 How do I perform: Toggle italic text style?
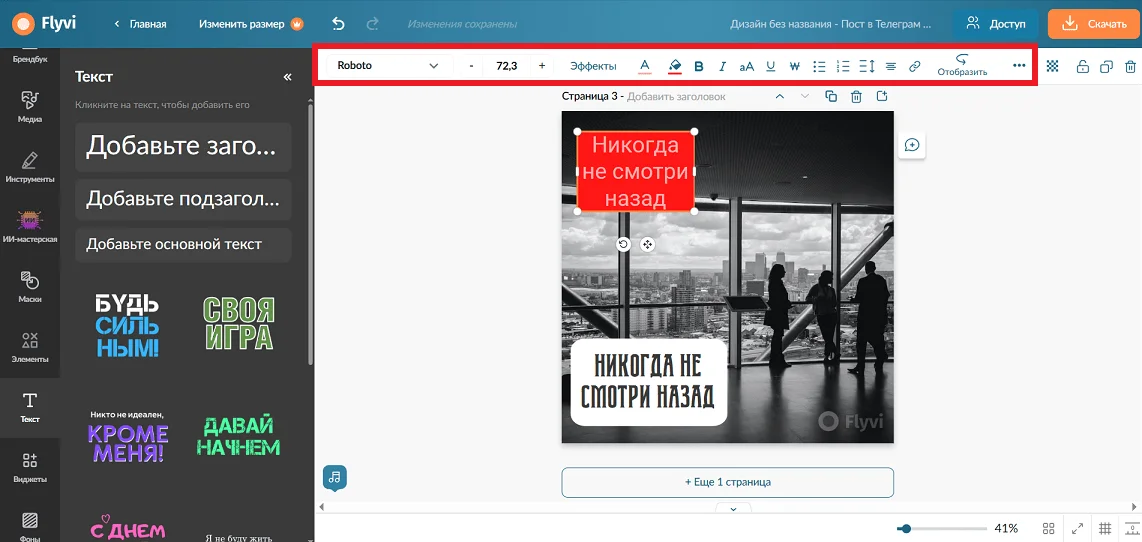[x=722, y=66]
